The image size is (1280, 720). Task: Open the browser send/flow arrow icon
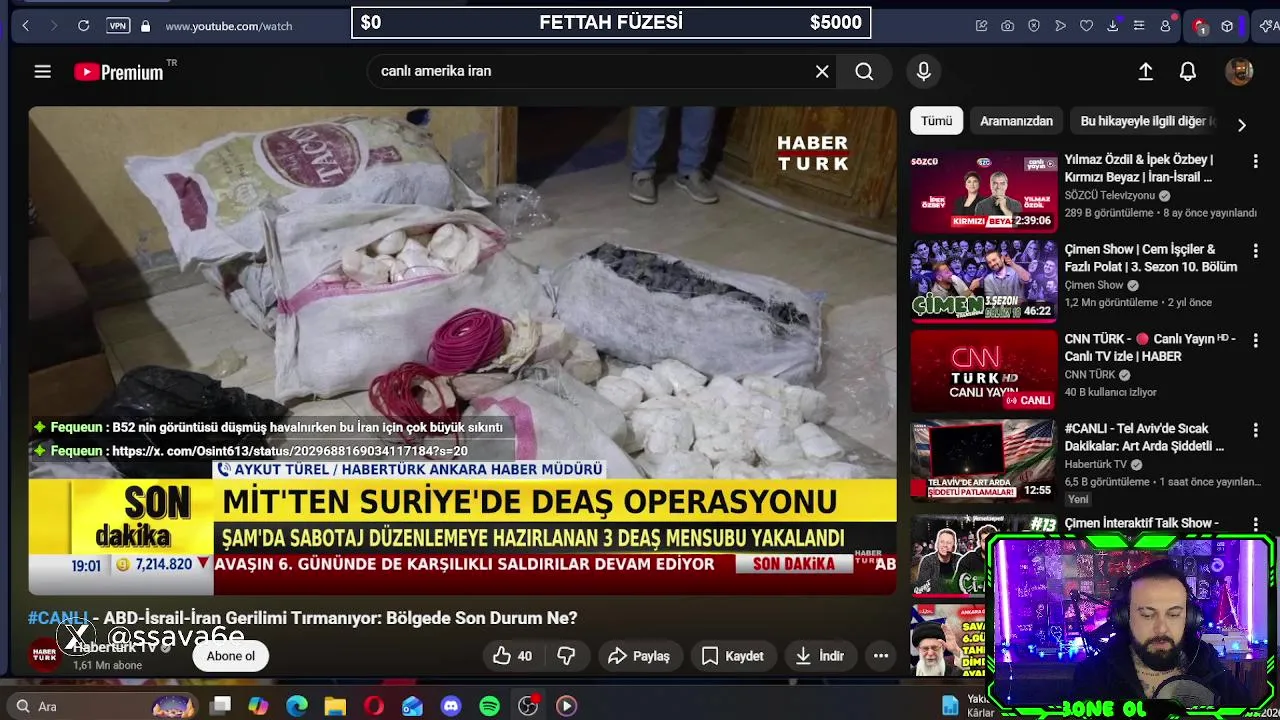click(x=1060, y=26)
